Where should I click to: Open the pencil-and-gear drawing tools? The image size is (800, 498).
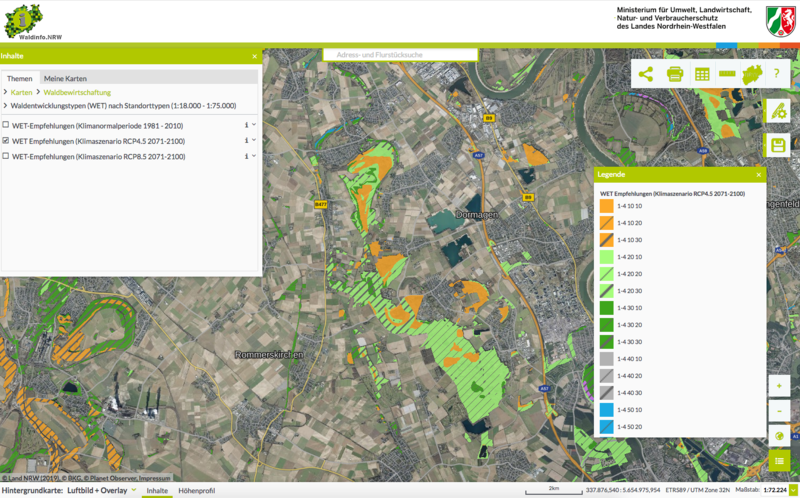[x=779, y=113]
